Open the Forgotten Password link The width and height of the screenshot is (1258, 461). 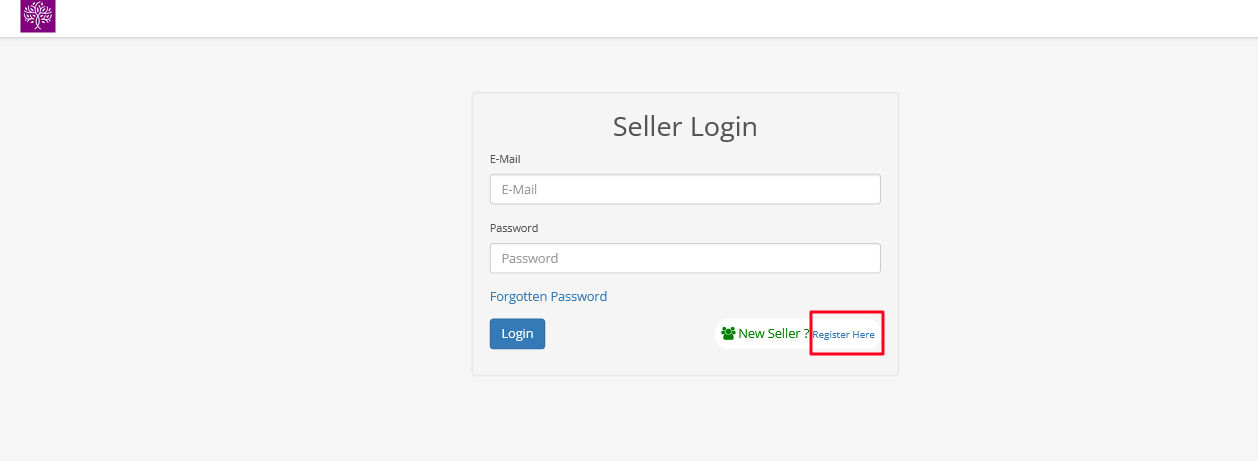(548, 297)
